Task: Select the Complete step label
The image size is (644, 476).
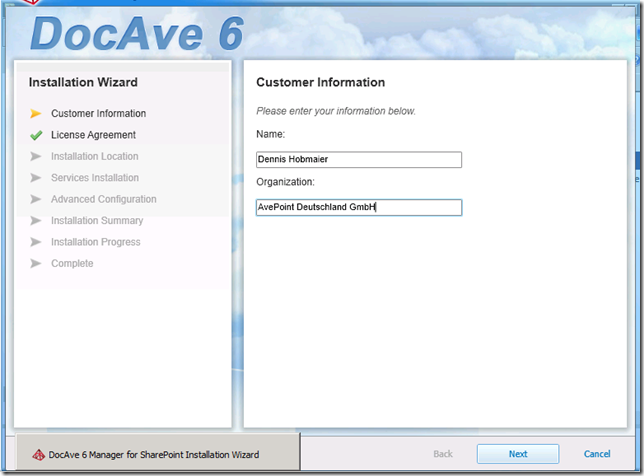Action: (x=72, y=263)
